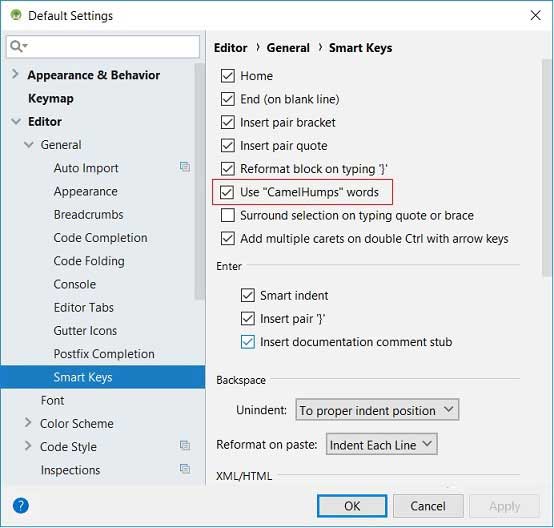Screen dimensions: 554x528
Task: Uncheck Use "CamelHumps" words checkbox
Action: (227, 192)
